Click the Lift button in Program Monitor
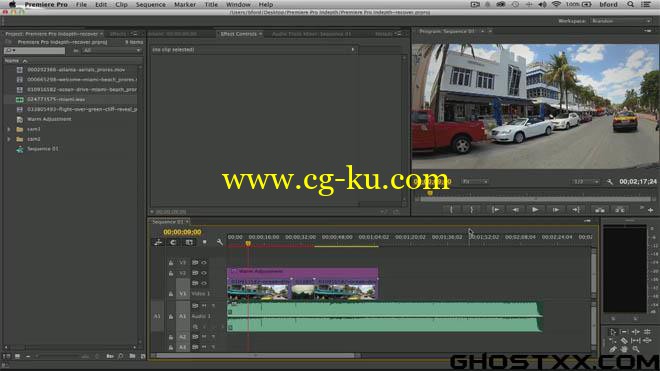Screen dimensions: 660x371 [599, 209]
